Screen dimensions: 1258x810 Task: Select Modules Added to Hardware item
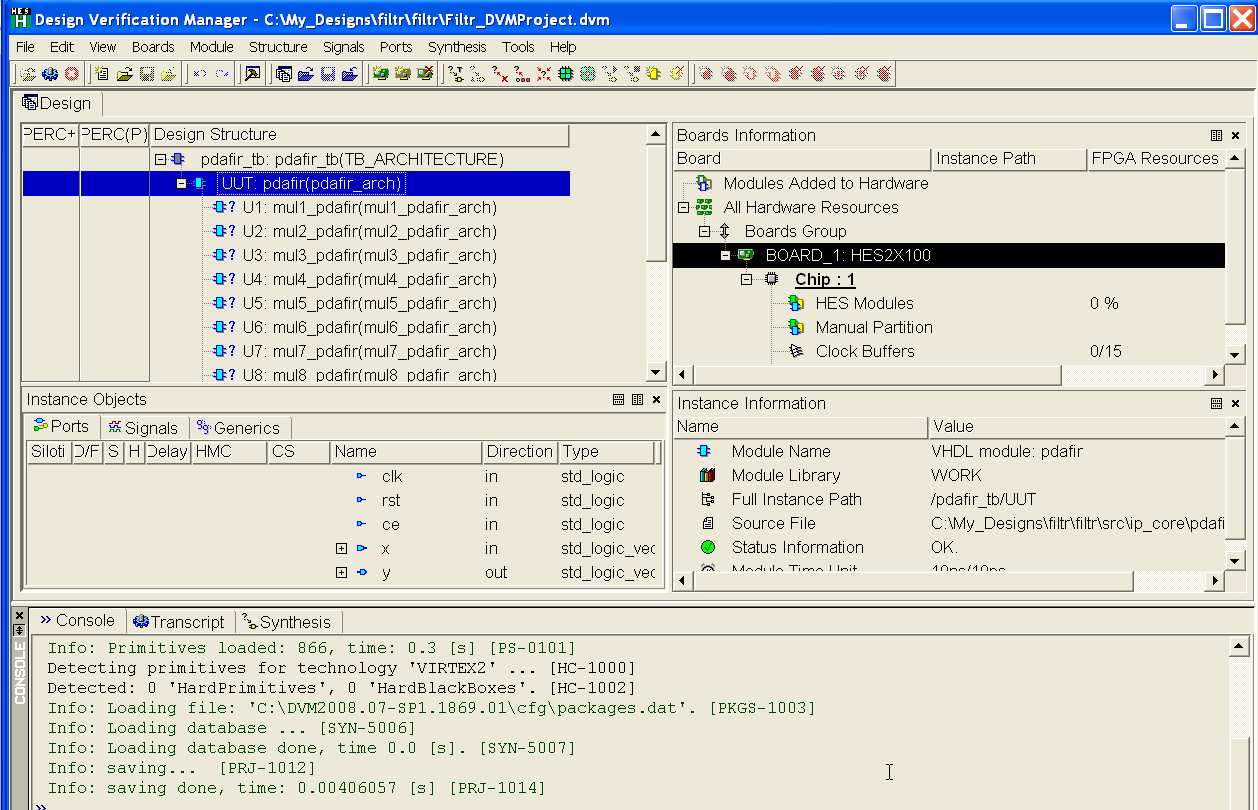click(825, 183)
